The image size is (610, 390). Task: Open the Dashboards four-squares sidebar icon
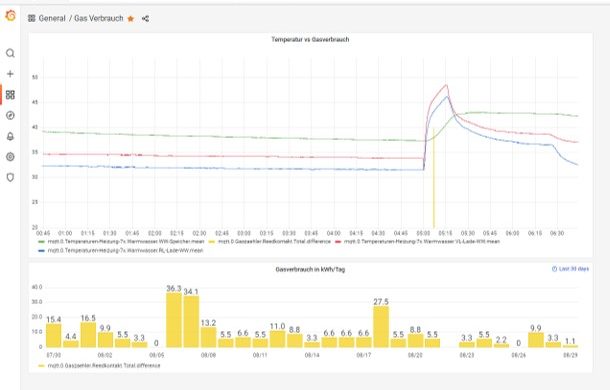(x=11, y=95)
